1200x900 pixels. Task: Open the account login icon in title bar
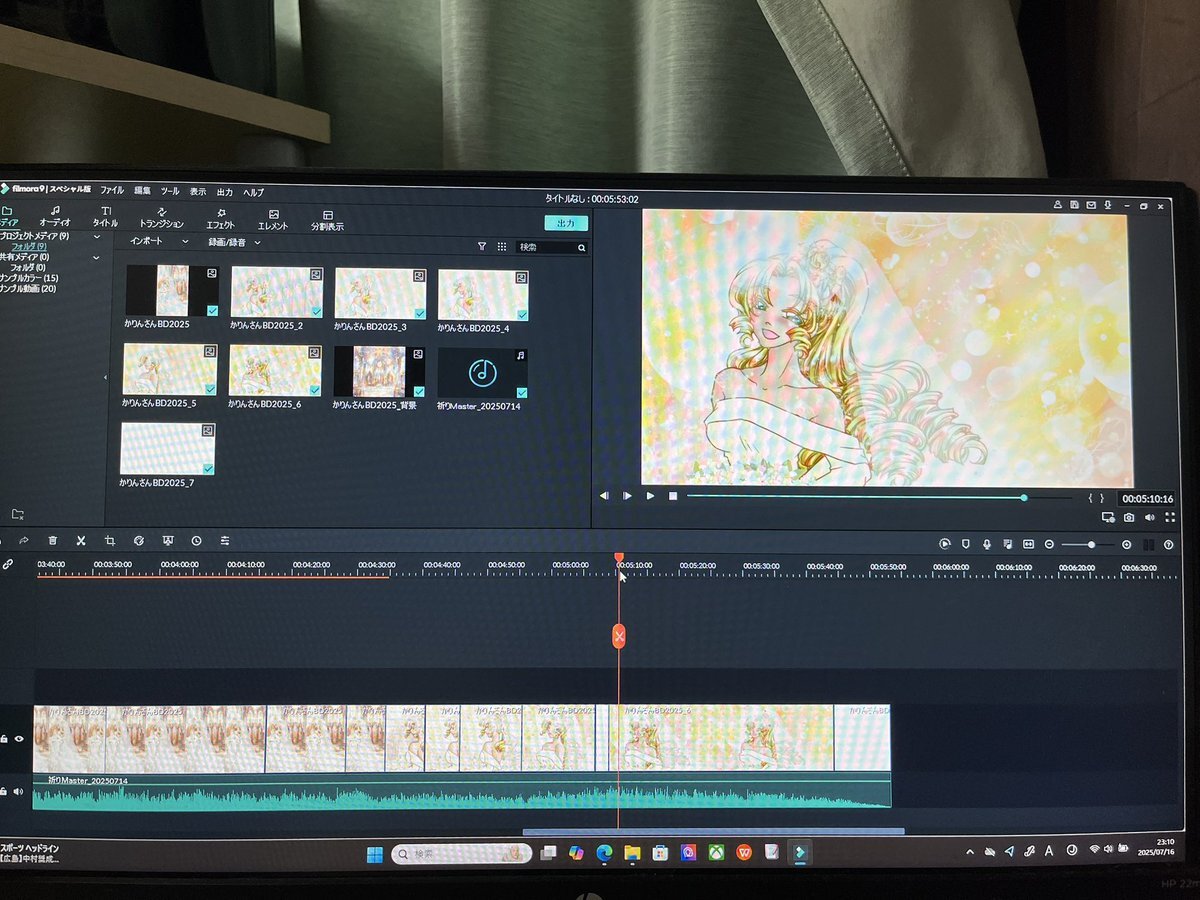(1057, 204)
